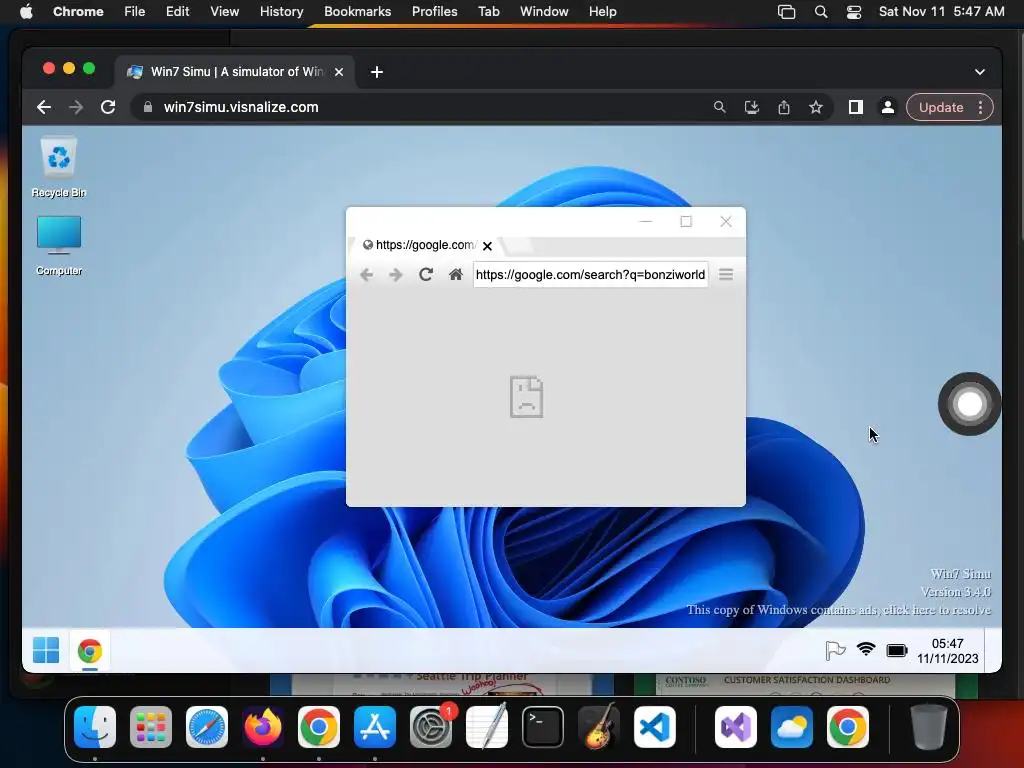
Task: Open the History menu
Action: coord(281,12)
